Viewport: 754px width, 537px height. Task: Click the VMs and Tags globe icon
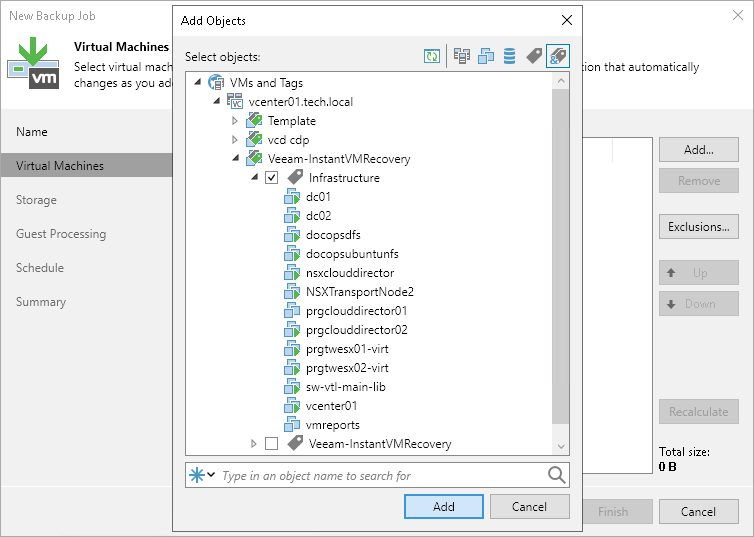(x=215, y=82)
